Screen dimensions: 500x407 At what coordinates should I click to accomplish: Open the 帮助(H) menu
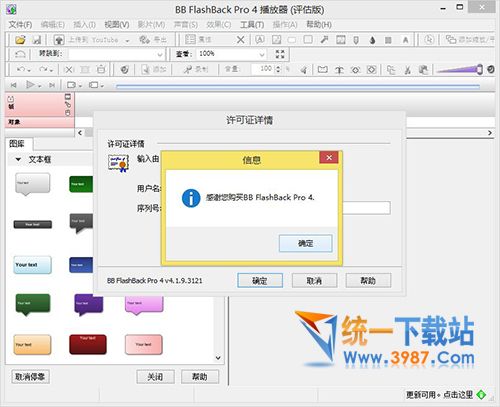point(319,25)
